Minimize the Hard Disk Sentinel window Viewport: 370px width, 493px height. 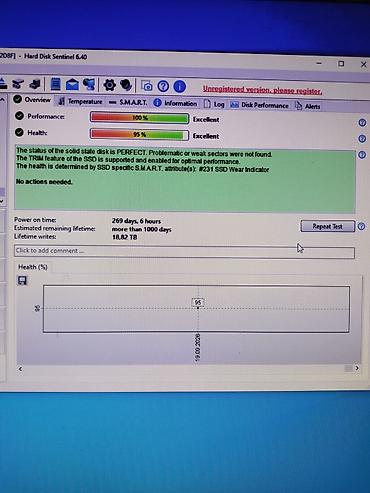[x=319, y=63]
